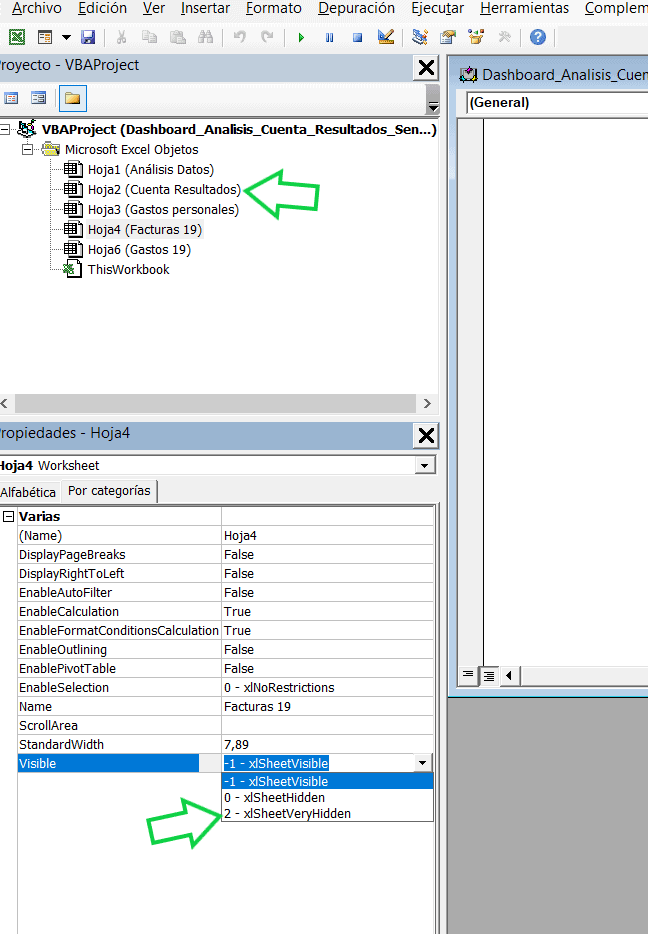Toggle Design Mode icon

pyautogui.click(x=386, y=38)
